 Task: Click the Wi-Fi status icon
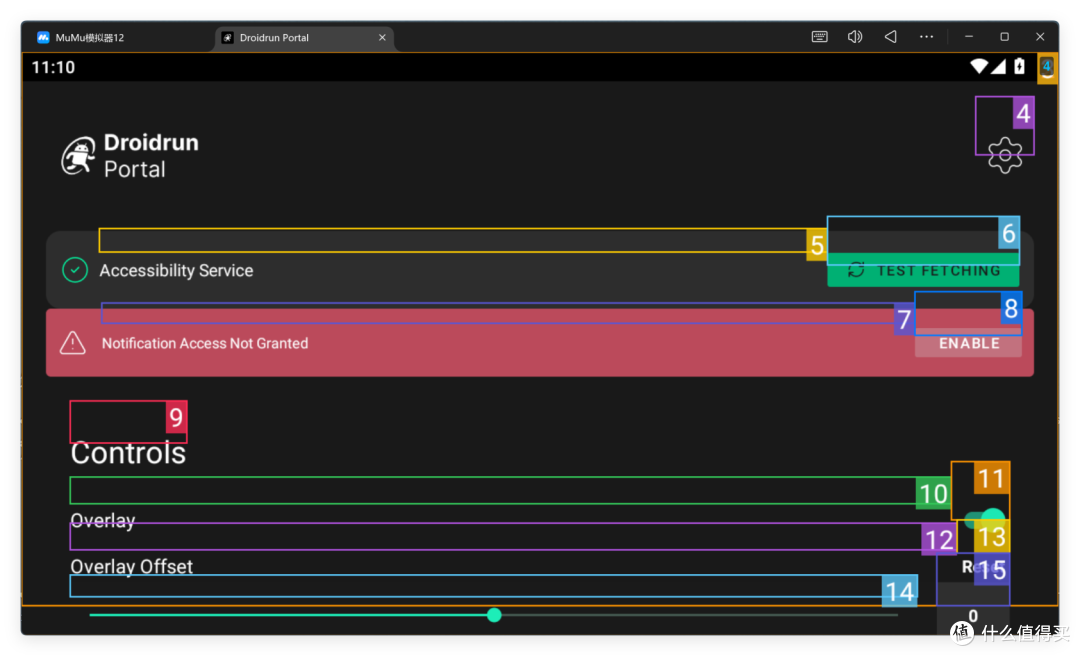point(979,67)
